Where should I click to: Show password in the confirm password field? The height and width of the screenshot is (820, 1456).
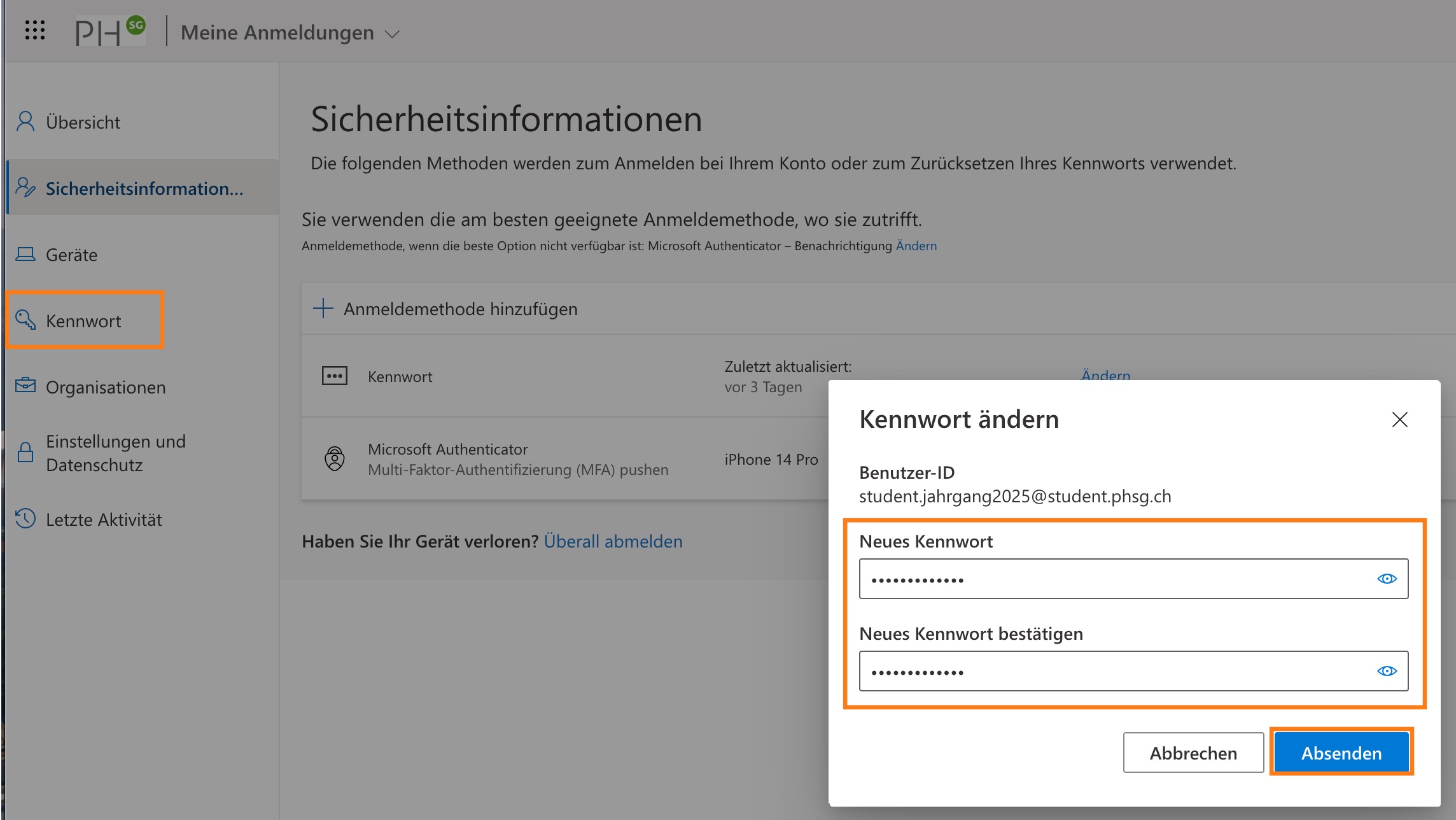pyautogui.click(x=1387, y=671)
